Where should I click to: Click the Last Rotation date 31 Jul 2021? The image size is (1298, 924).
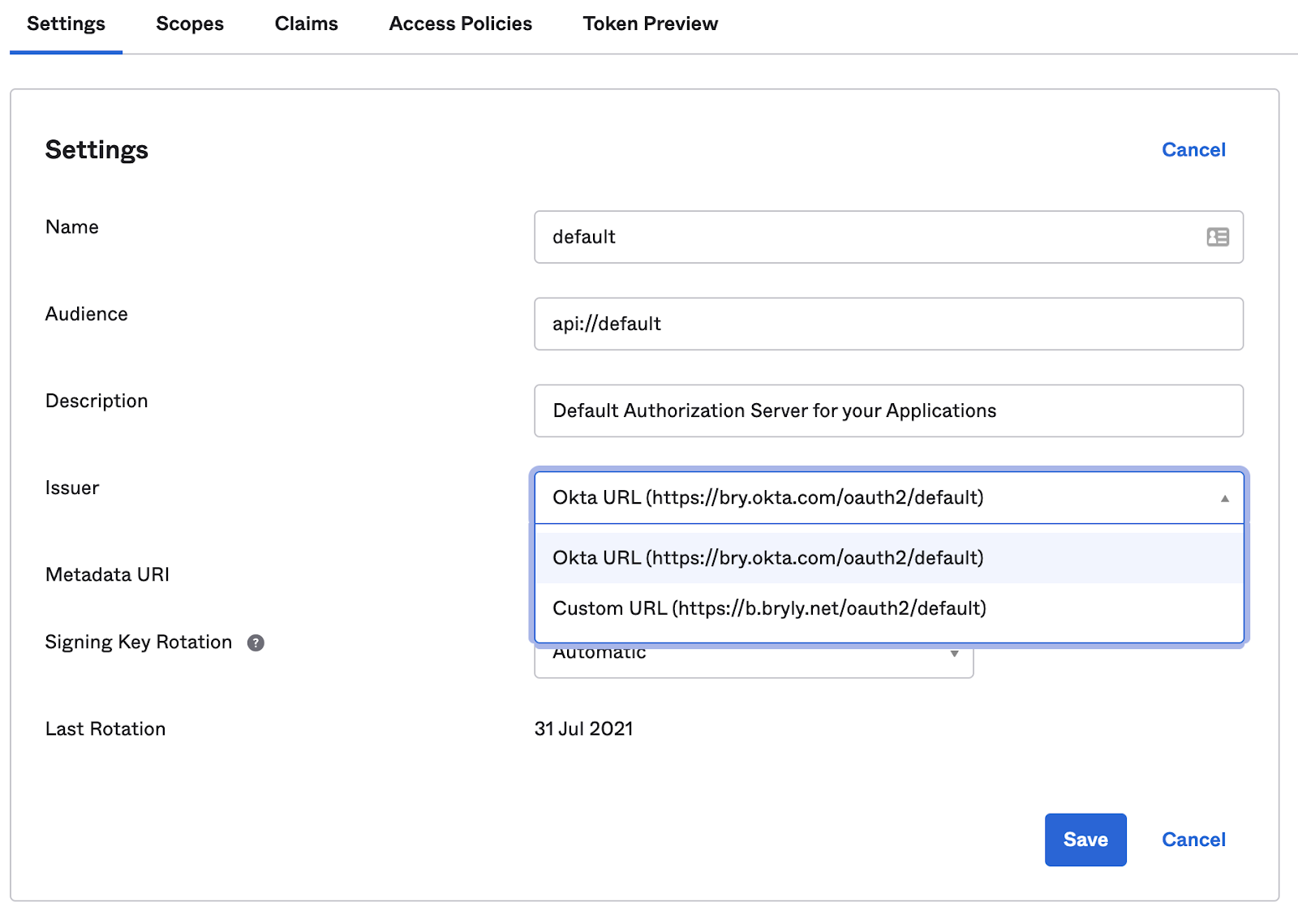583,729
